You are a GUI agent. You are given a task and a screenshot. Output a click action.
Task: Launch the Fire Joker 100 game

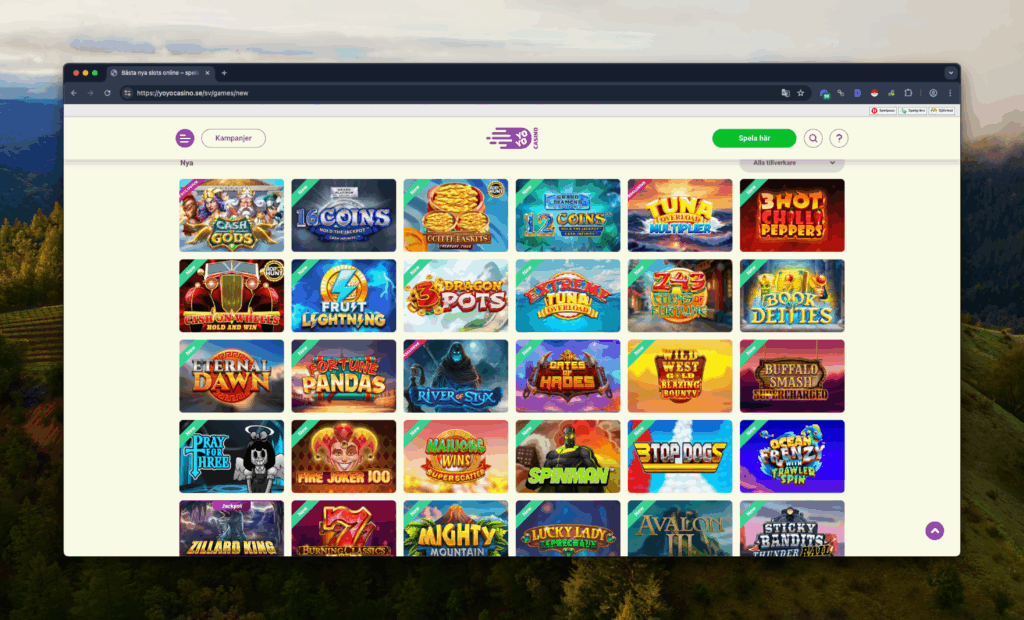344,456
